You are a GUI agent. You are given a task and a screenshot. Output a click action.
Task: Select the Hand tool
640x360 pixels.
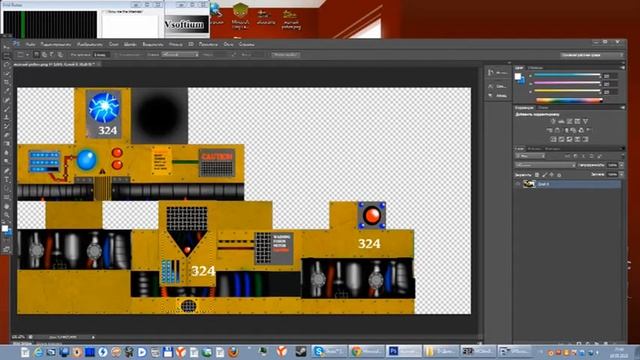7,207
